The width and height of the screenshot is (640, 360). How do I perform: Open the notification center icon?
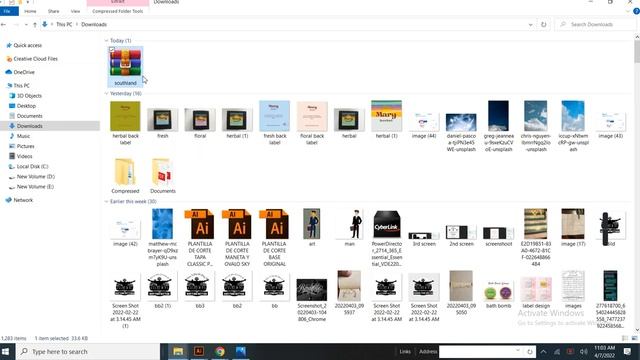(x=627, y=351)
